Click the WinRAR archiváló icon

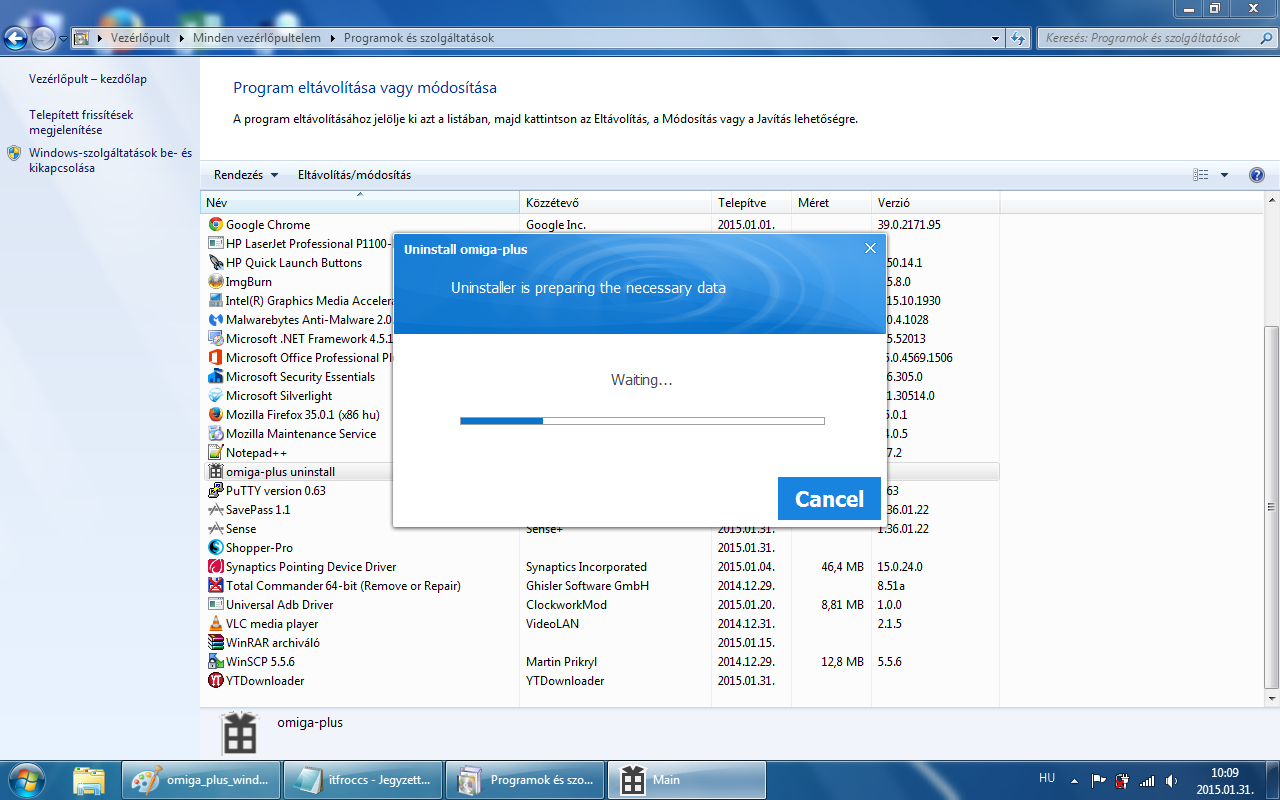point(215,643)
